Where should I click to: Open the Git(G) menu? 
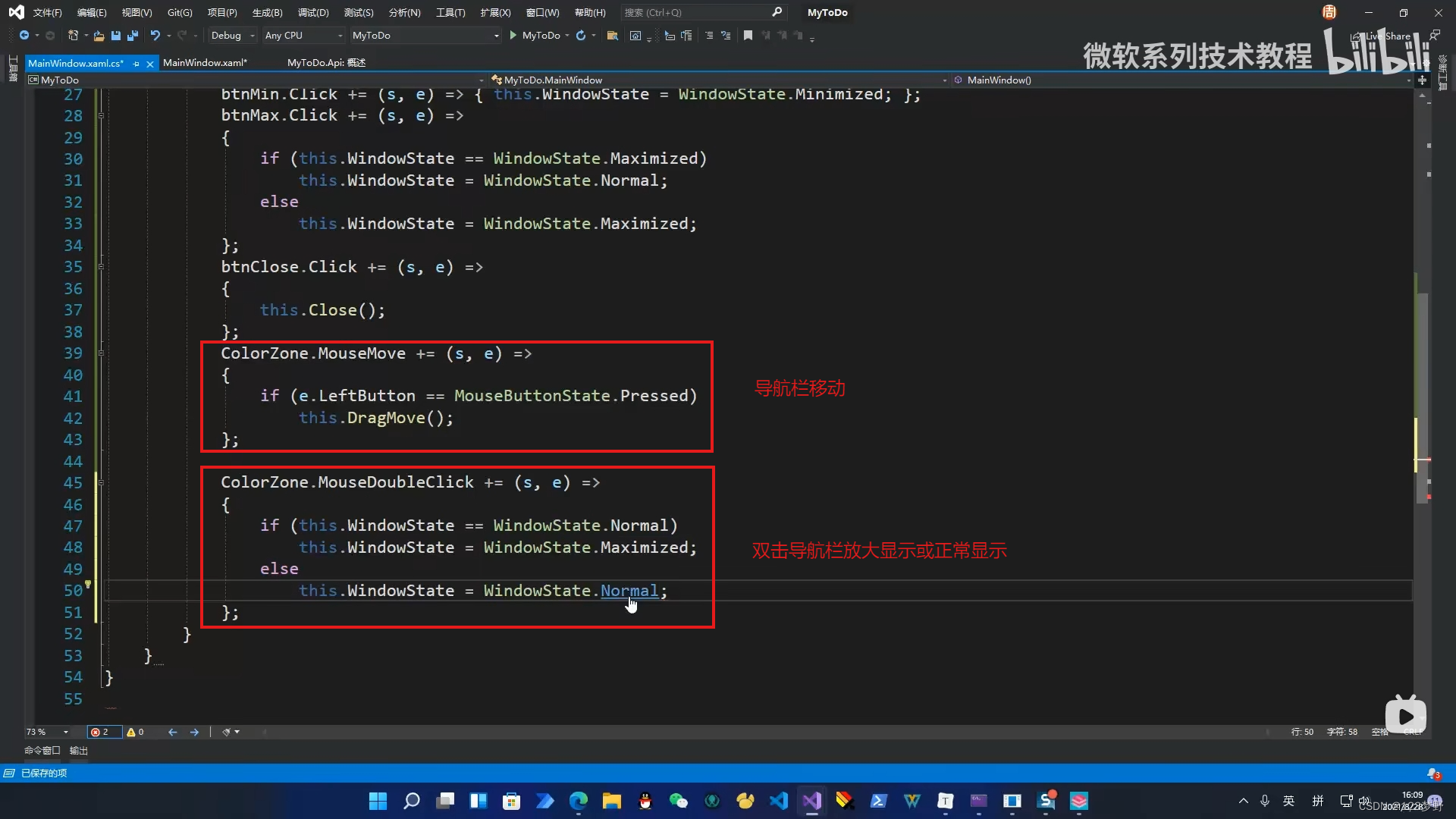click(180, 13)
